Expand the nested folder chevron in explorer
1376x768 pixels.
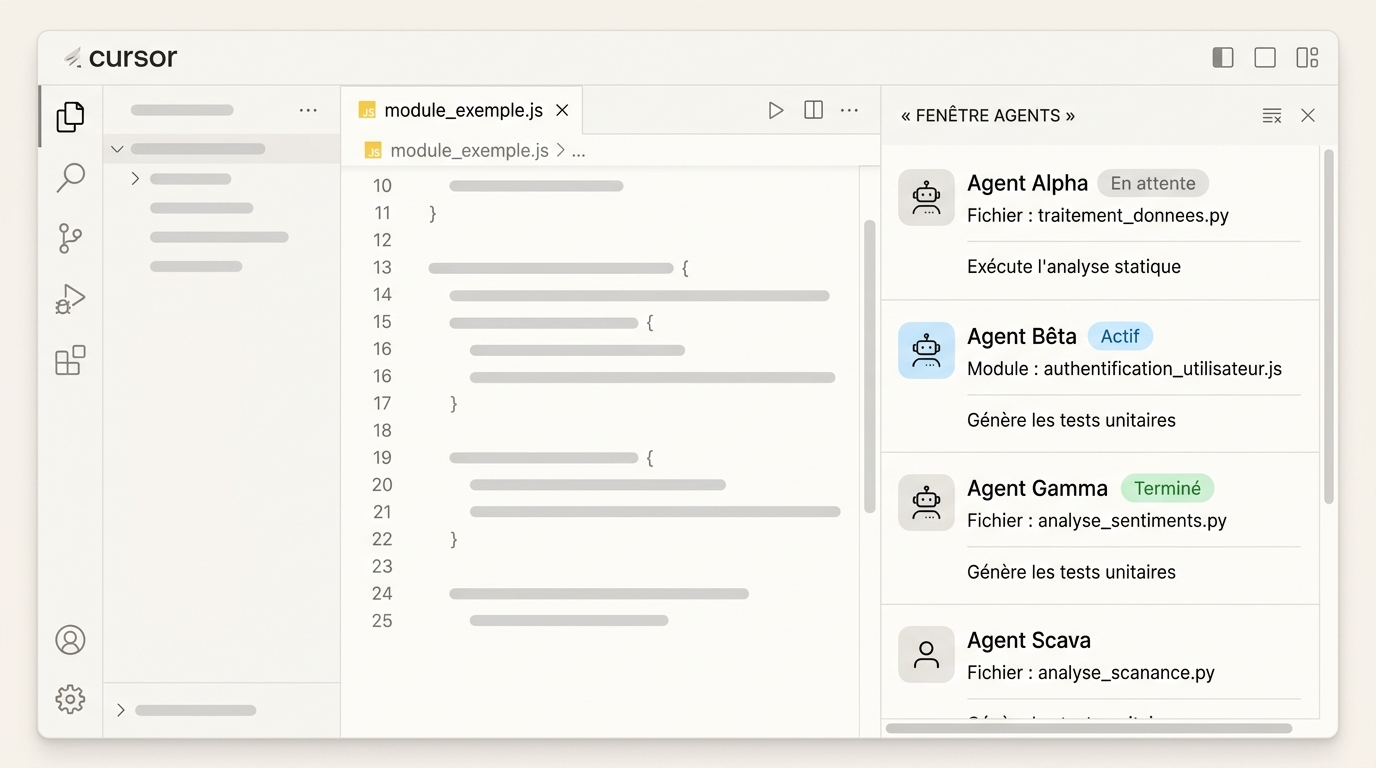point(135,179)
